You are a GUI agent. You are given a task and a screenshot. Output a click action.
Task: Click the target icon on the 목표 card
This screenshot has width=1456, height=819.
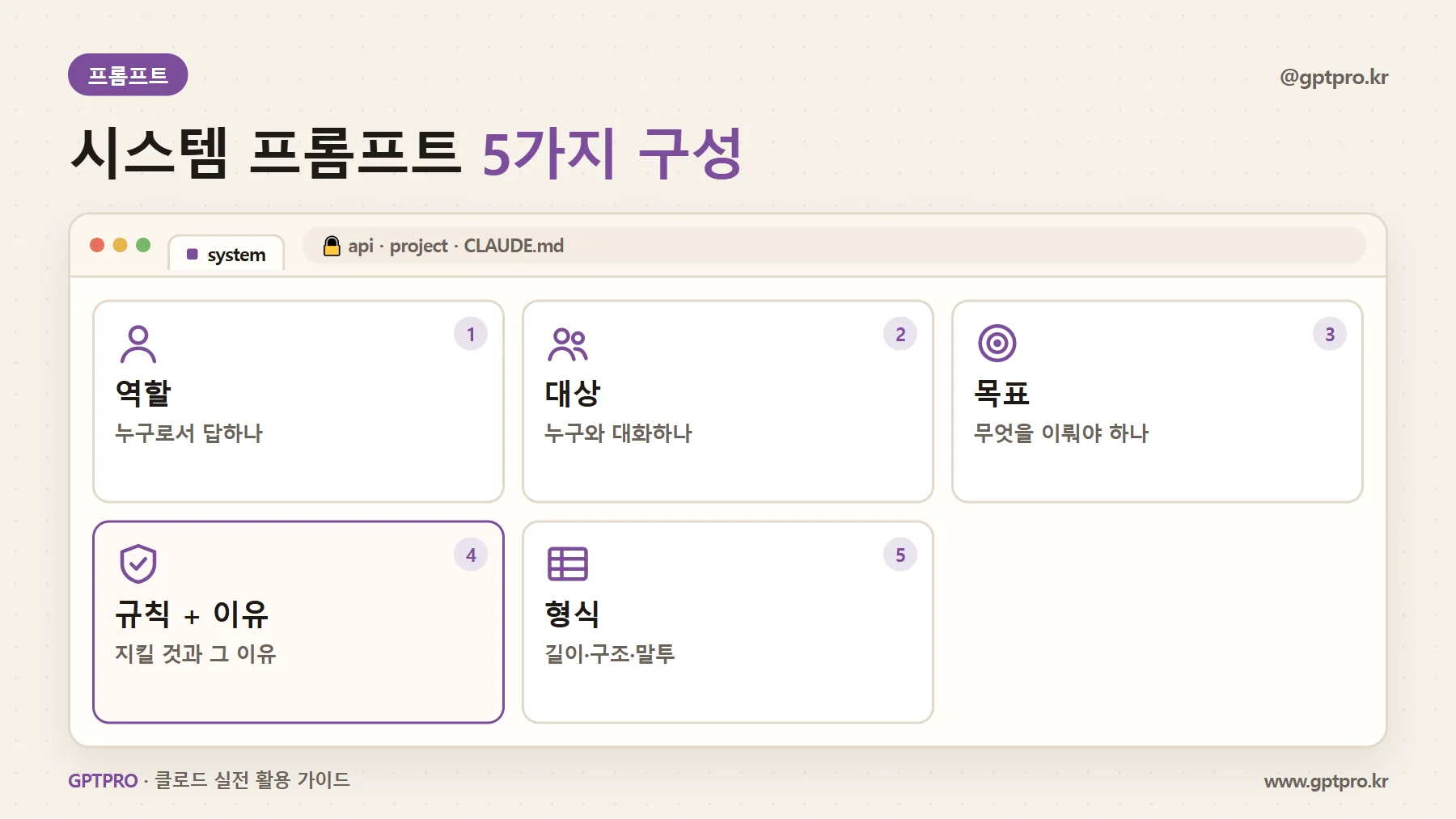coord(997,344)
